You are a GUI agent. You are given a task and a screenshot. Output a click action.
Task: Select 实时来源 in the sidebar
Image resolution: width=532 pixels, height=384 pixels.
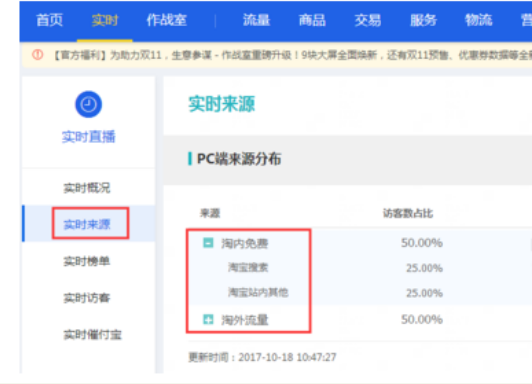pos(87,224)
